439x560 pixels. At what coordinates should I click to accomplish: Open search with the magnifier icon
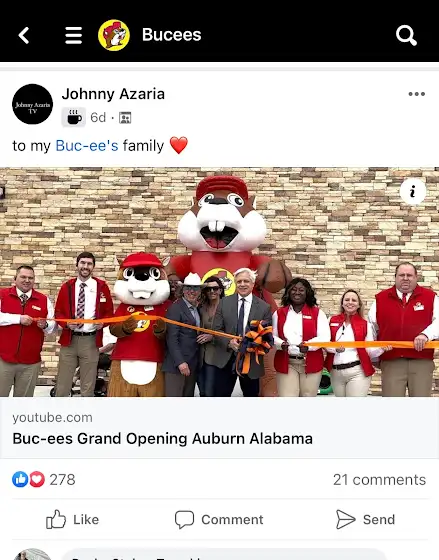coord(406,35)
